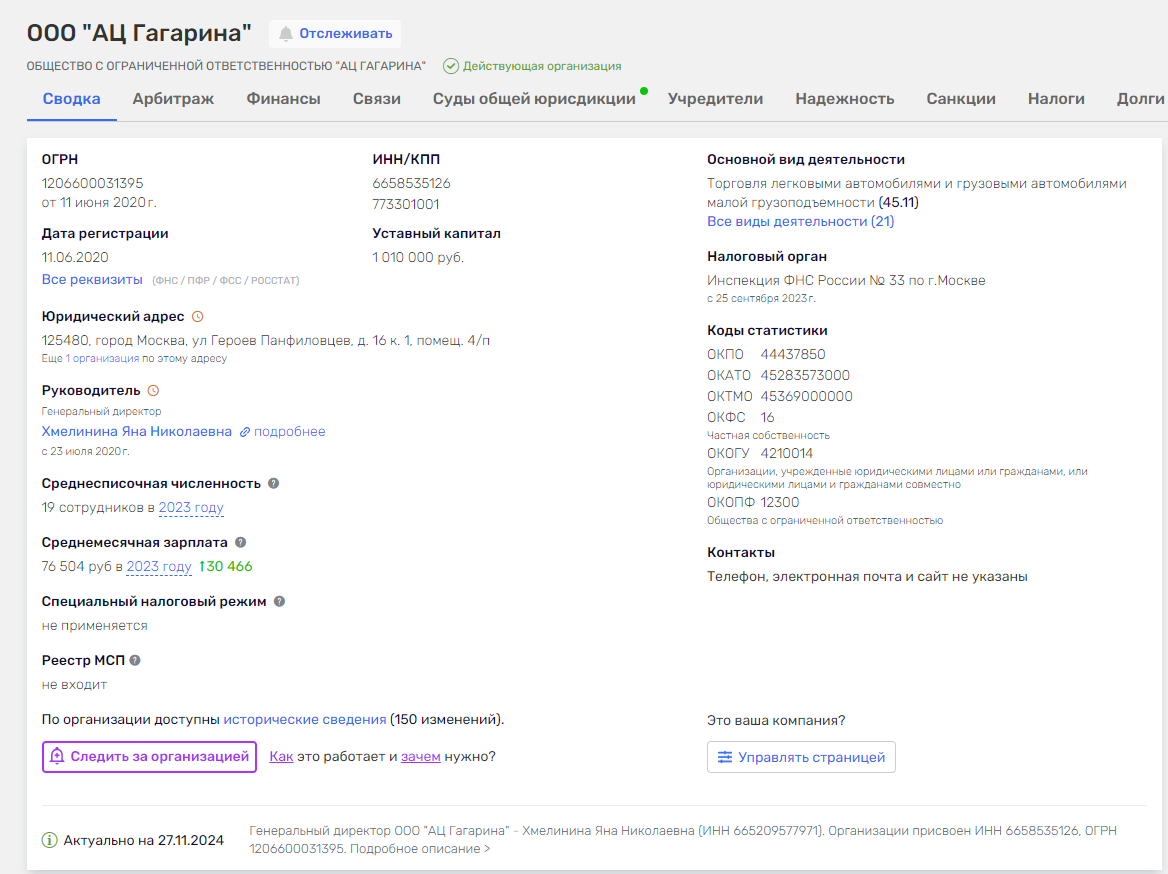Click the зачем link
This screenshot has width=1168, height=874.
coord(421,756)
